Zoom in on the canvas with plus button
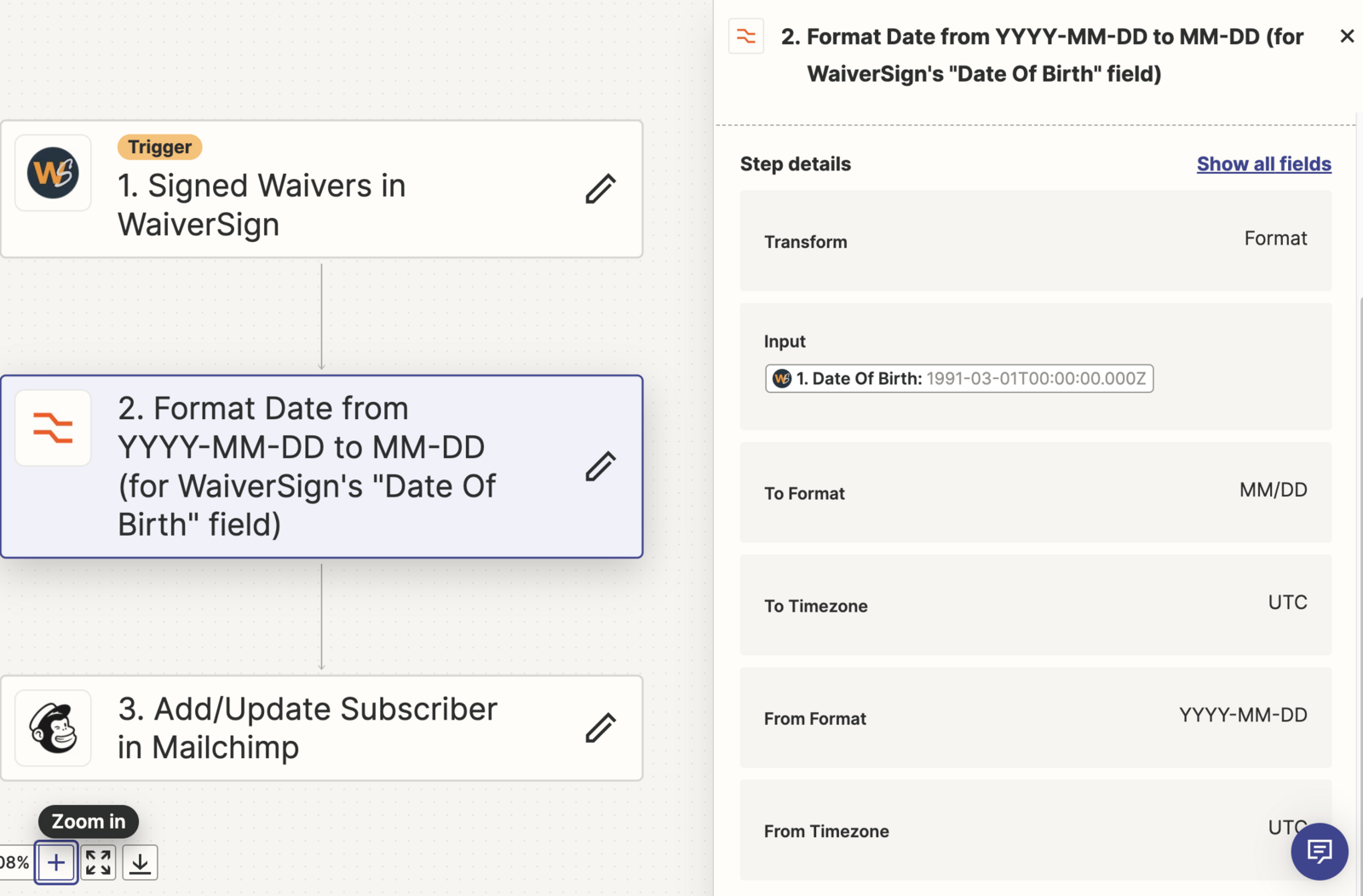Viewport: 1363px width, 896px height. point(56,862)
